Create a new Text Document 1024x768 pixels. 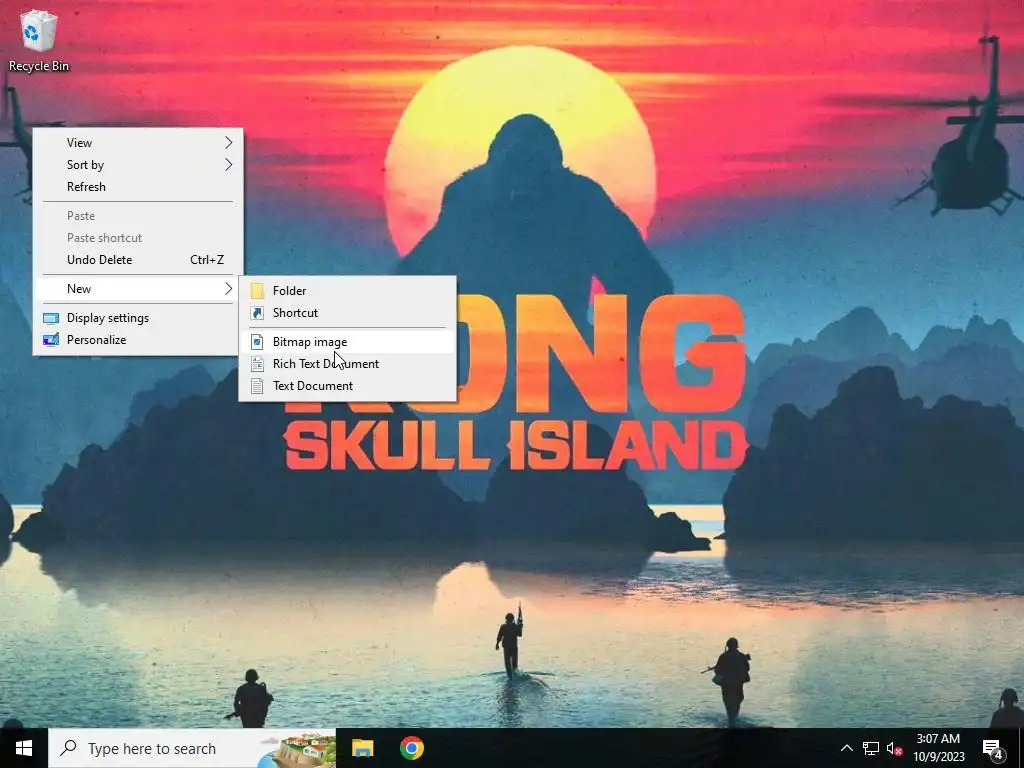[347, 386]
